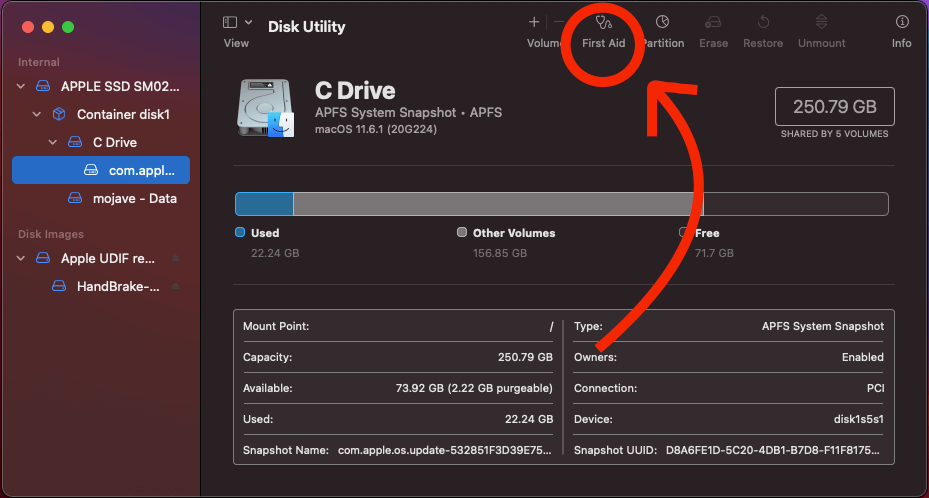This screenshot has height=498, width=929.
Task: Show the Info panel icon
Action: tap(902, 22)
